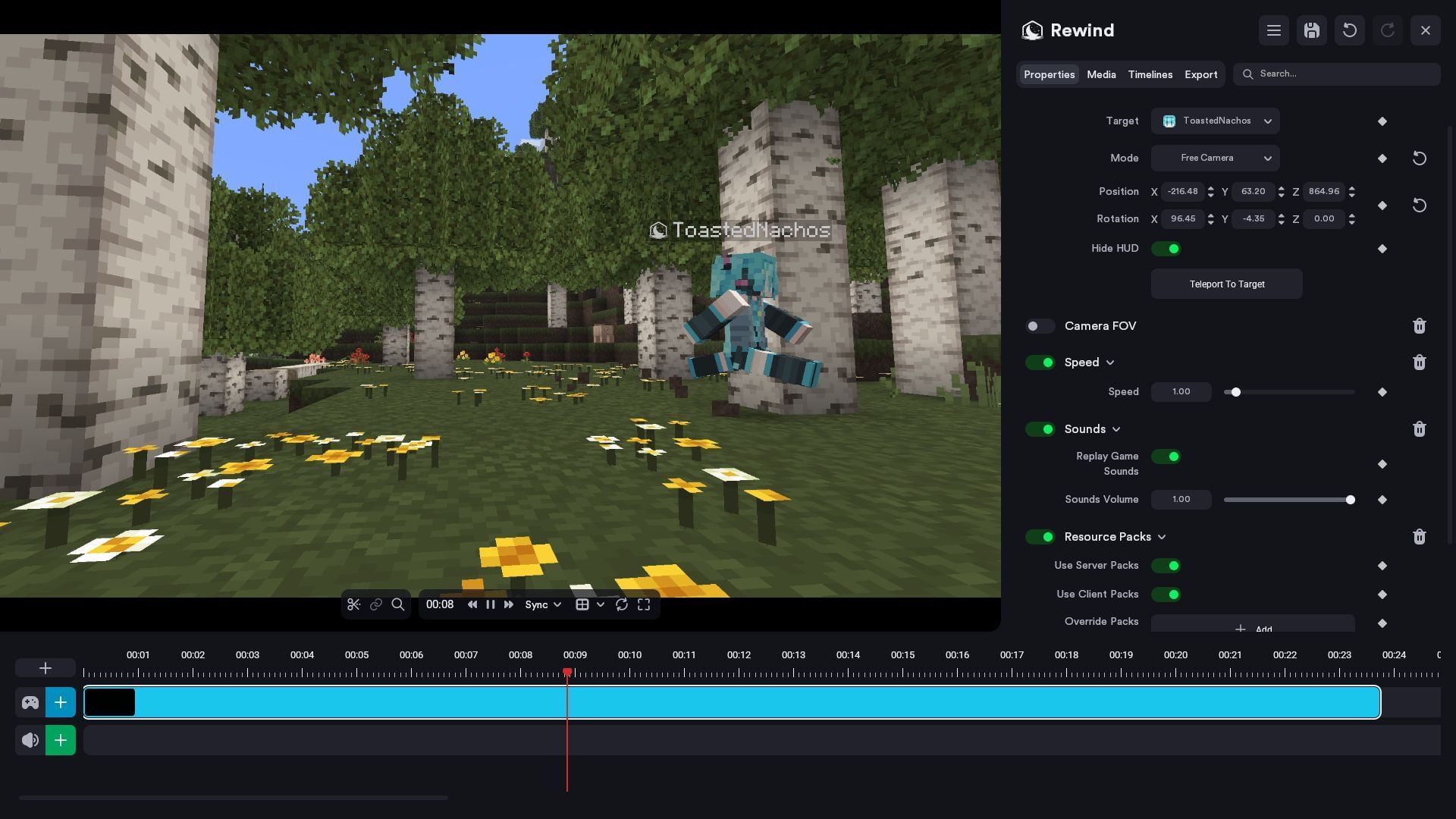
Task: Click the Sounds Volume slider handle
Action: (x=1351, y=500)
